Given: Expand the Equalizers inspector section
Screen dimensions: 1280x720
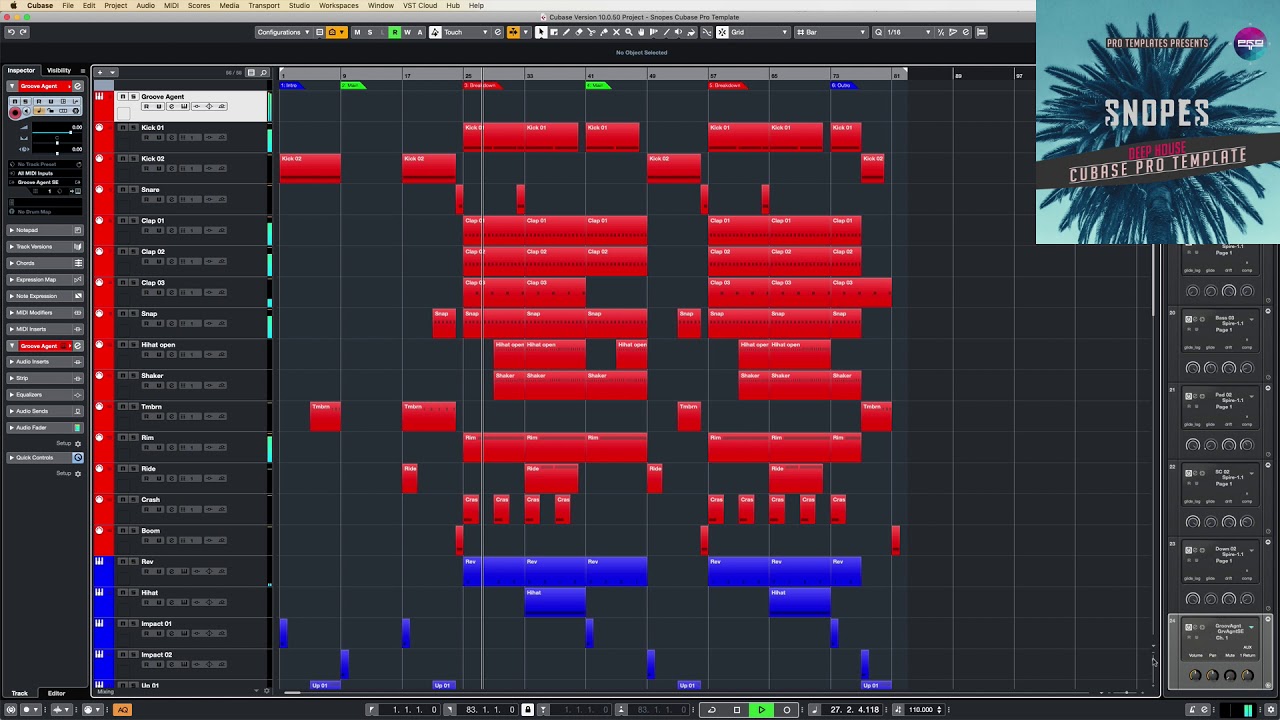Looking at the screenshot, I should [x=45, y=395].
